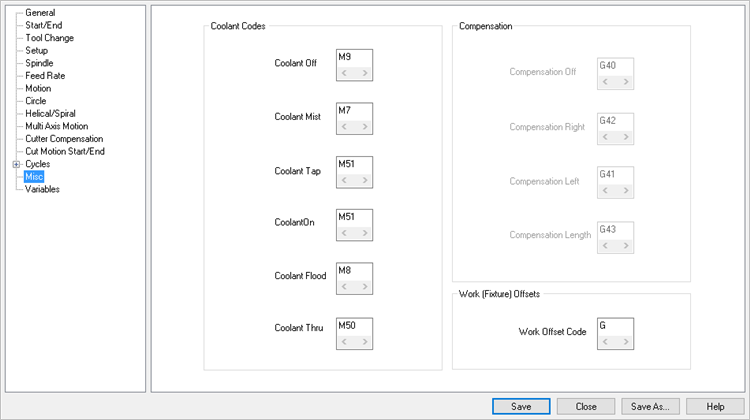The width and height of the screenshot is (750, 420).
Task: Open Helical/Spiral settings
Action: [x=50, y=113]
